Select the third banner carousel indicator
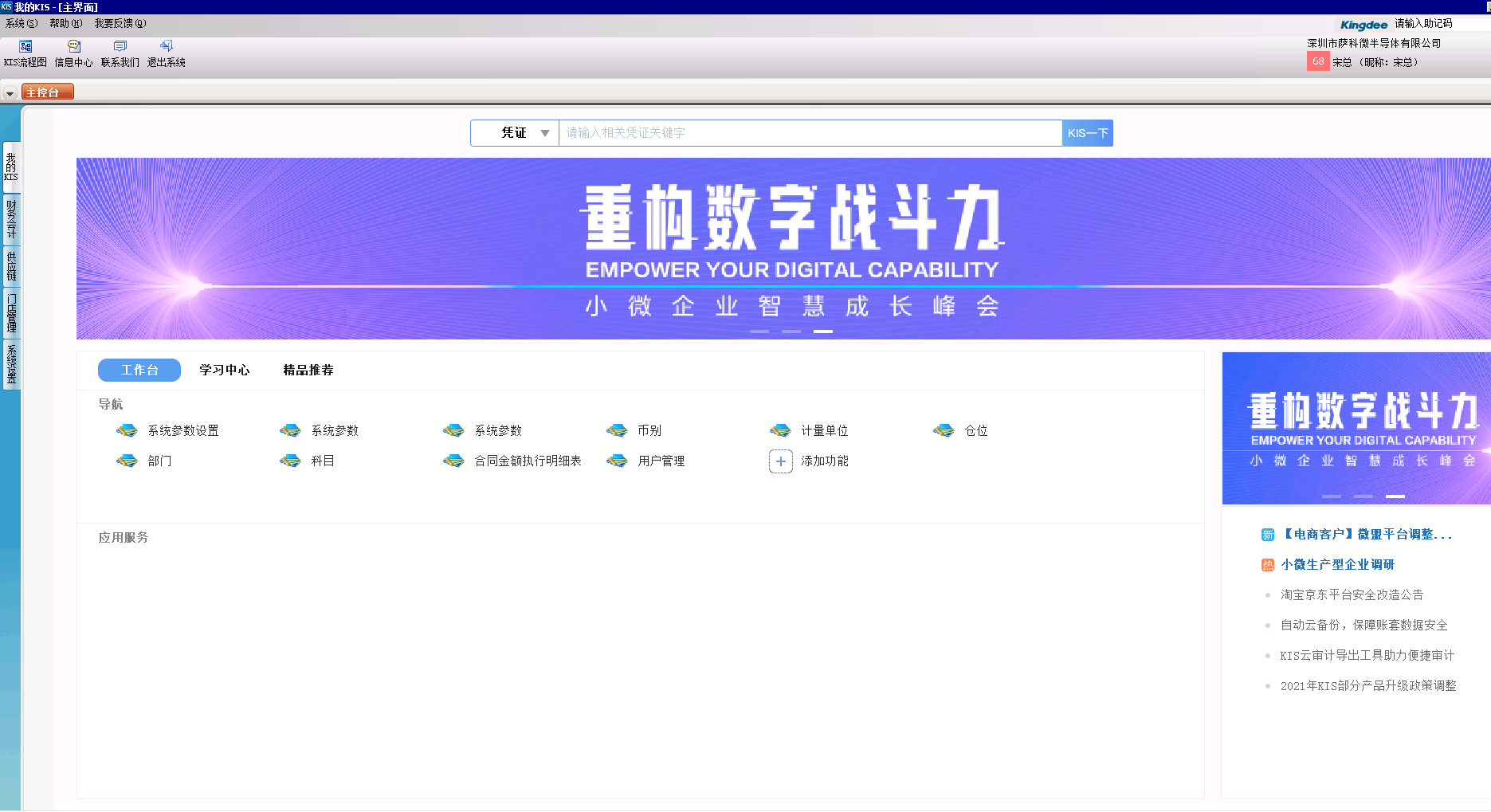 822,331
